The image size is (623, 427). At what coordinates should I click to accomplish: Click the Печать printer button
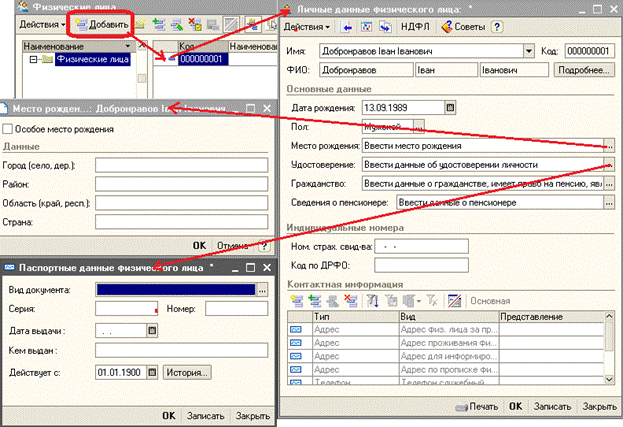tap(476, 407)
